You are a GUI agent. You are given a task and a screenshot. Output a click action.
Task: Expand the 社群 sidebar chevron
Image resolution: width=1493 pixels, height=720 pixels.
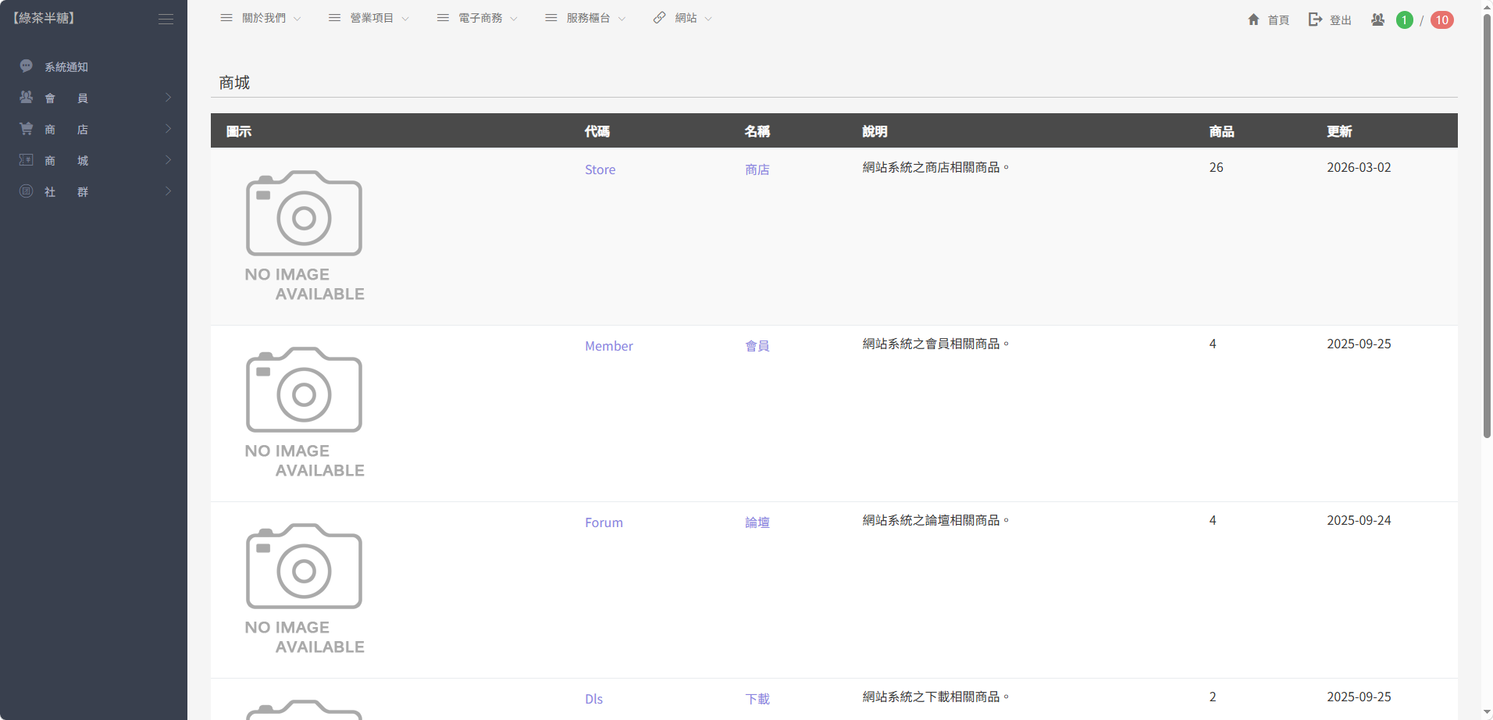(168, 191)
